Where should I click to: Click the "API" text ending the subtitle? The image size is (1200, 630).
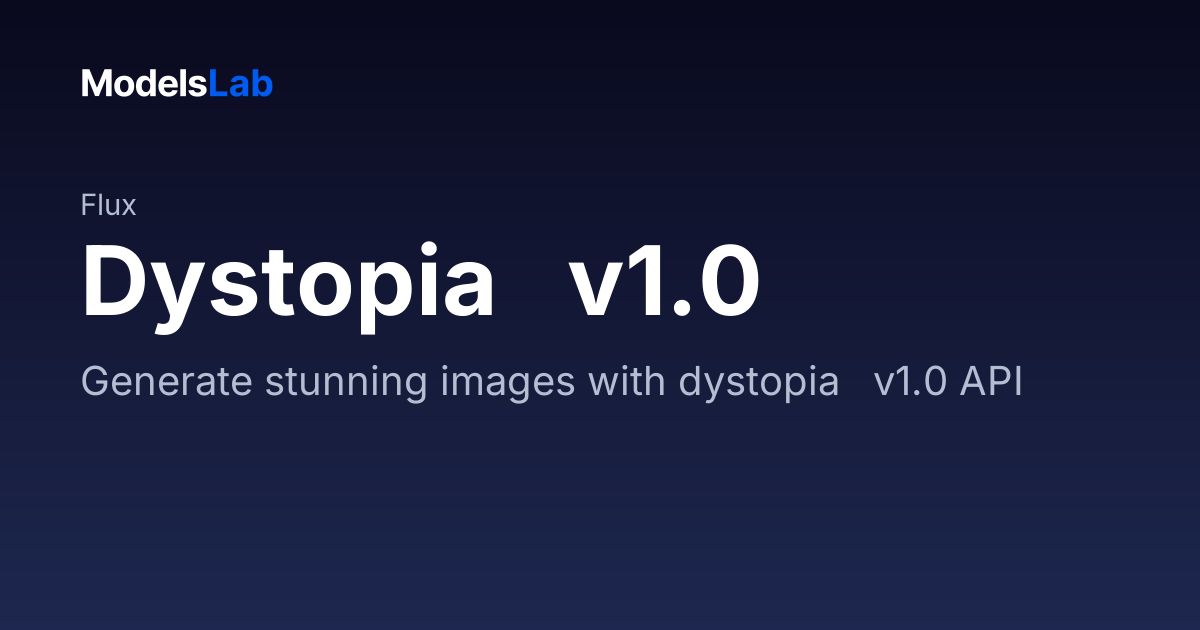(991, 383)
